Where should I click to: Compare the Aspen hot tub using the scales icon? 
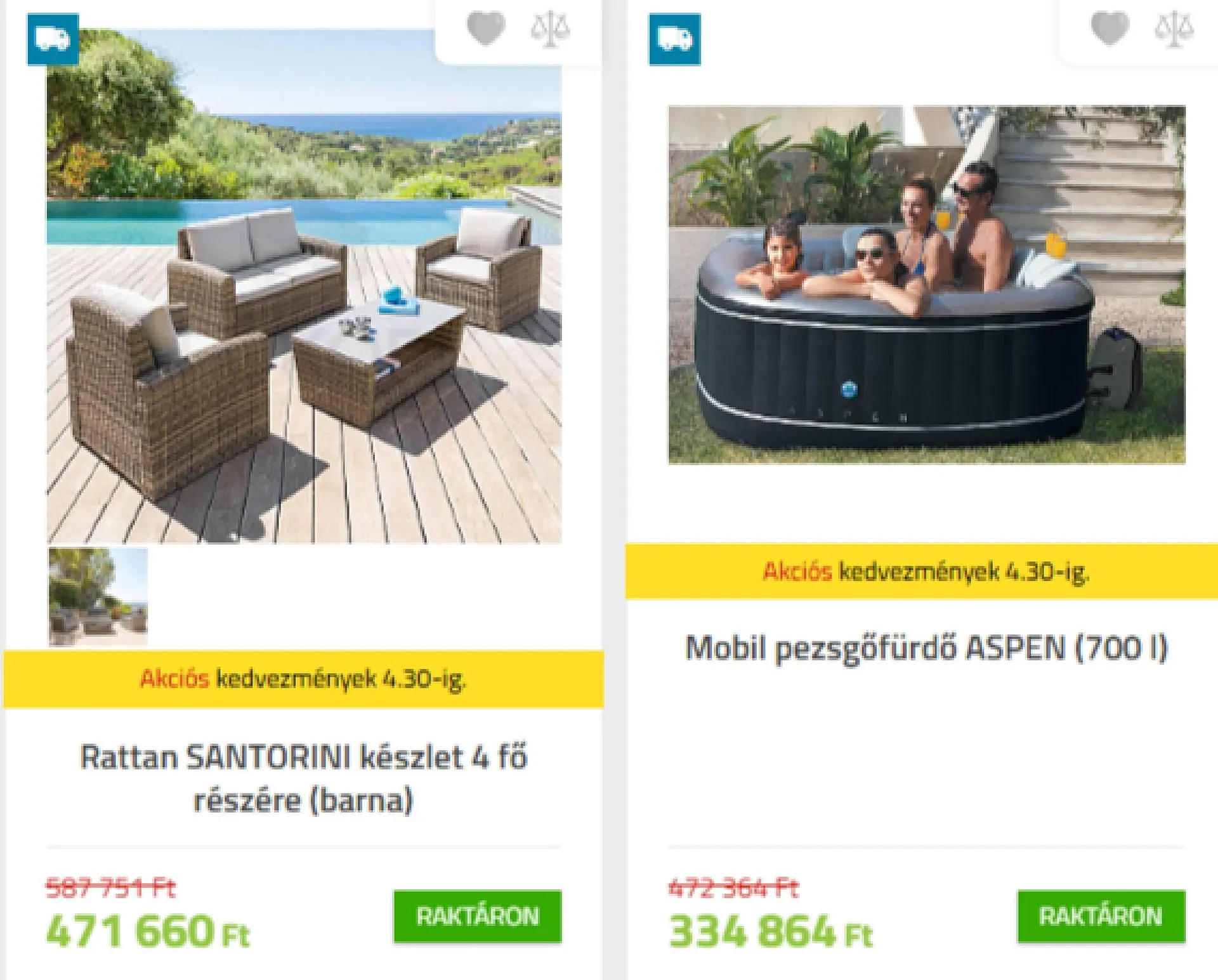pyautogui.click(x=1174, y=29)
